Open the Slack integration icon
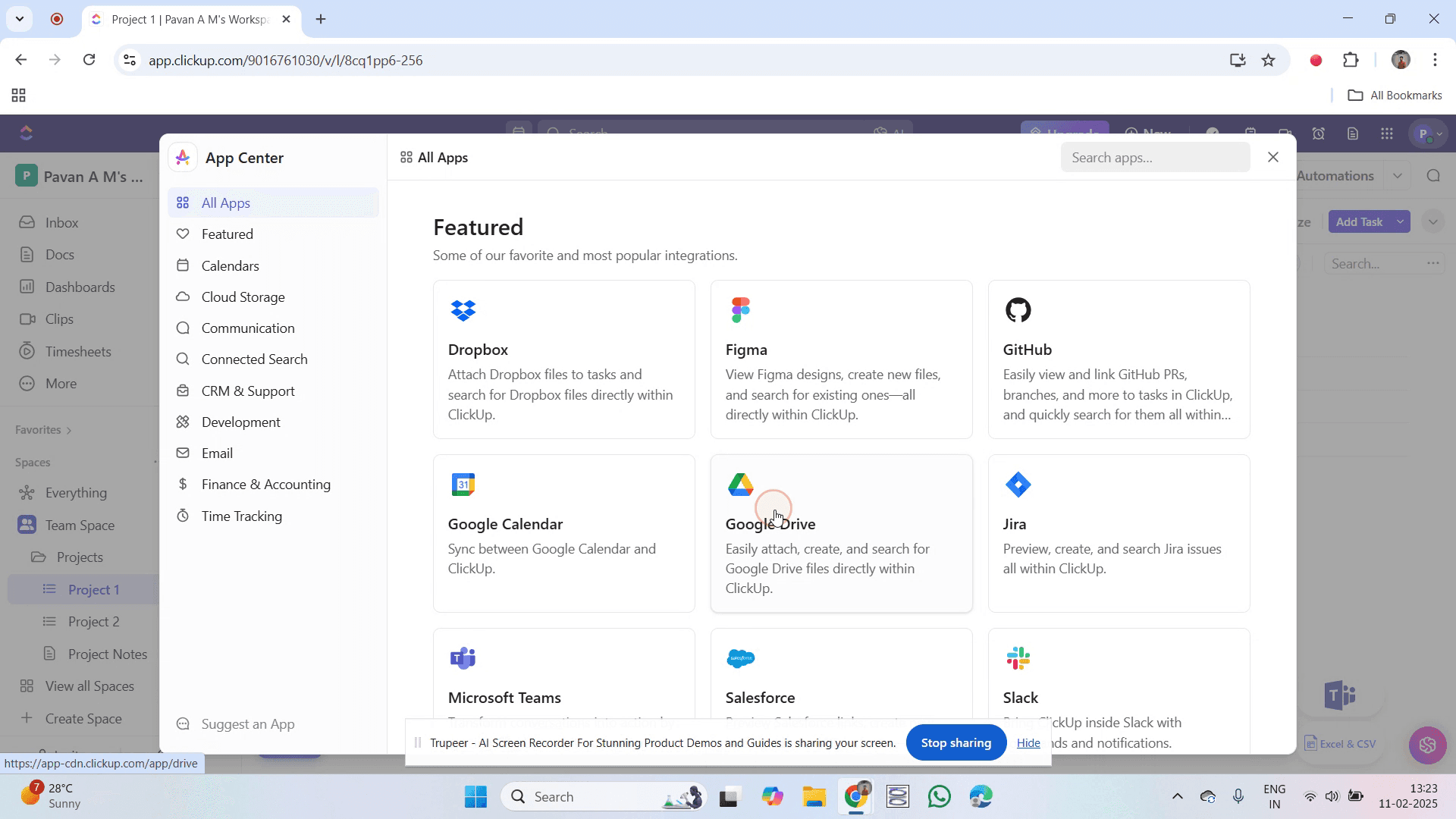The height and width of the screenshot is (819, 1456). tap(1018, 658)
